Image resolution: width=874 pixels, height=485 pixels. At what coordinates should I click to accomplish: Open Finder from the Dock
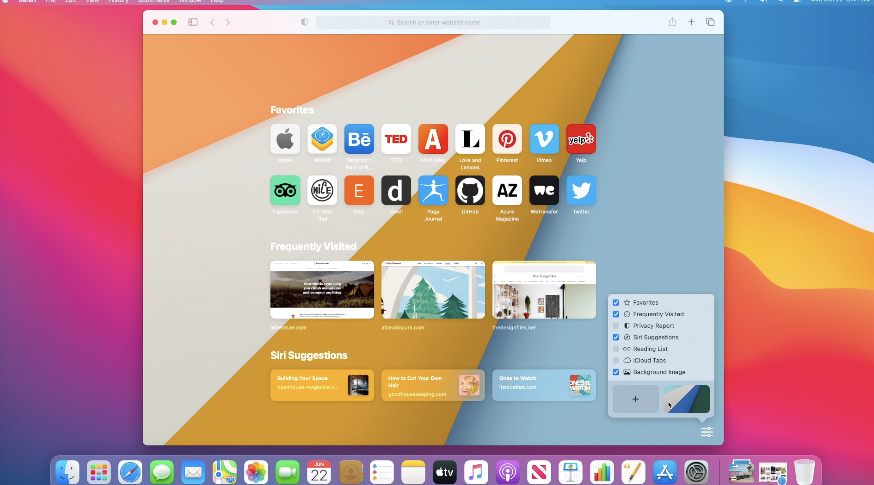point(67,473)
